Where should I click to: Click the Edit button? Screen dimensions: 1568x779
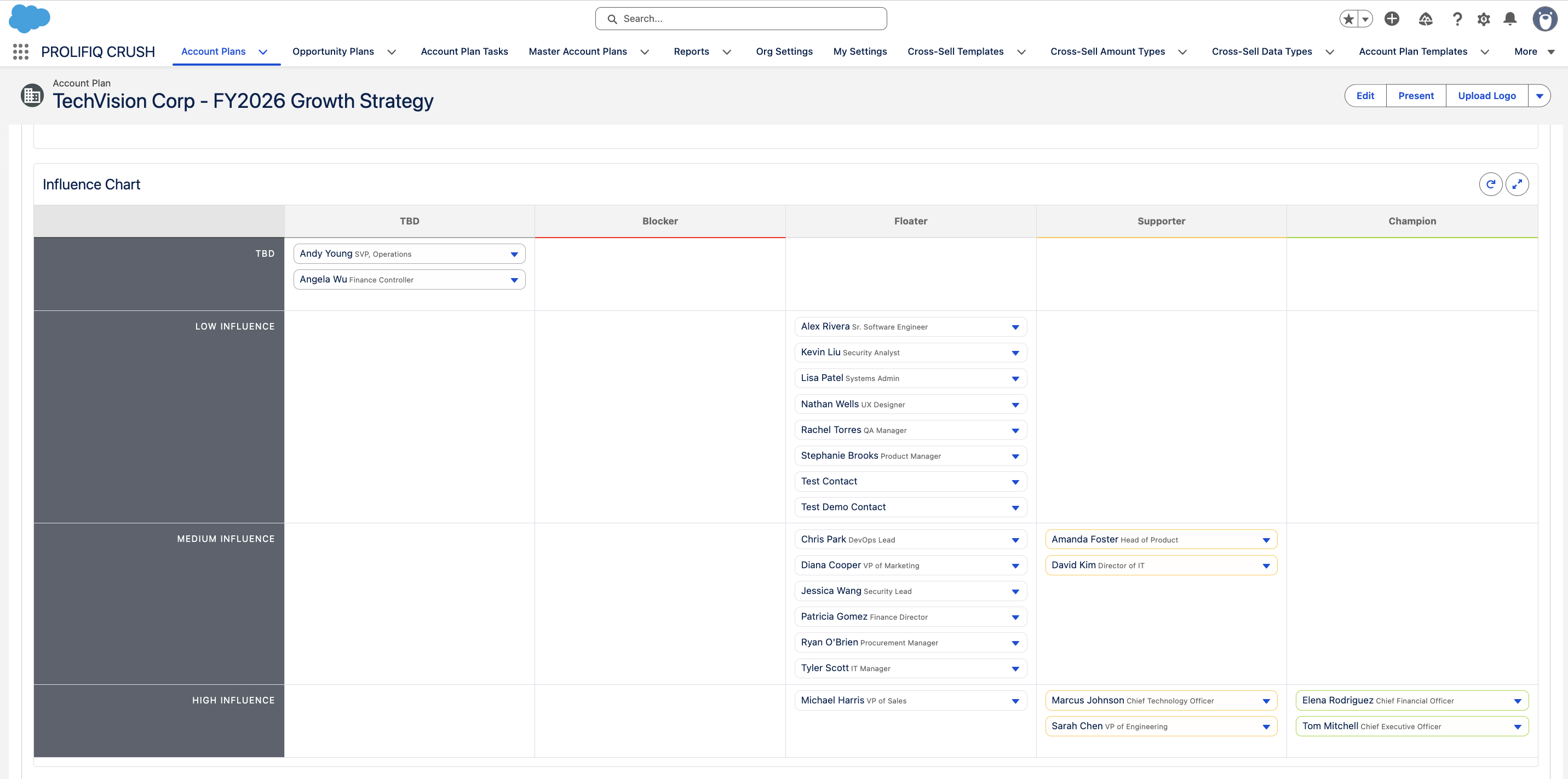(x=1365, y=96)
